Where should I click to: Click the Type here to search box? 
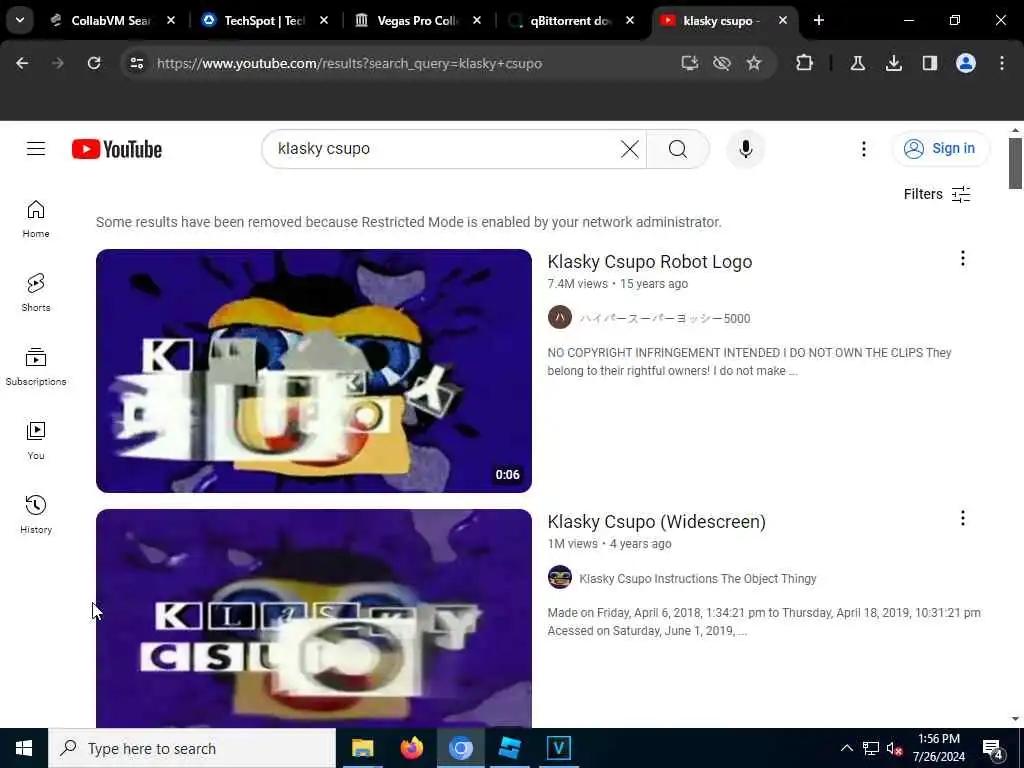(x=192, y=748)
